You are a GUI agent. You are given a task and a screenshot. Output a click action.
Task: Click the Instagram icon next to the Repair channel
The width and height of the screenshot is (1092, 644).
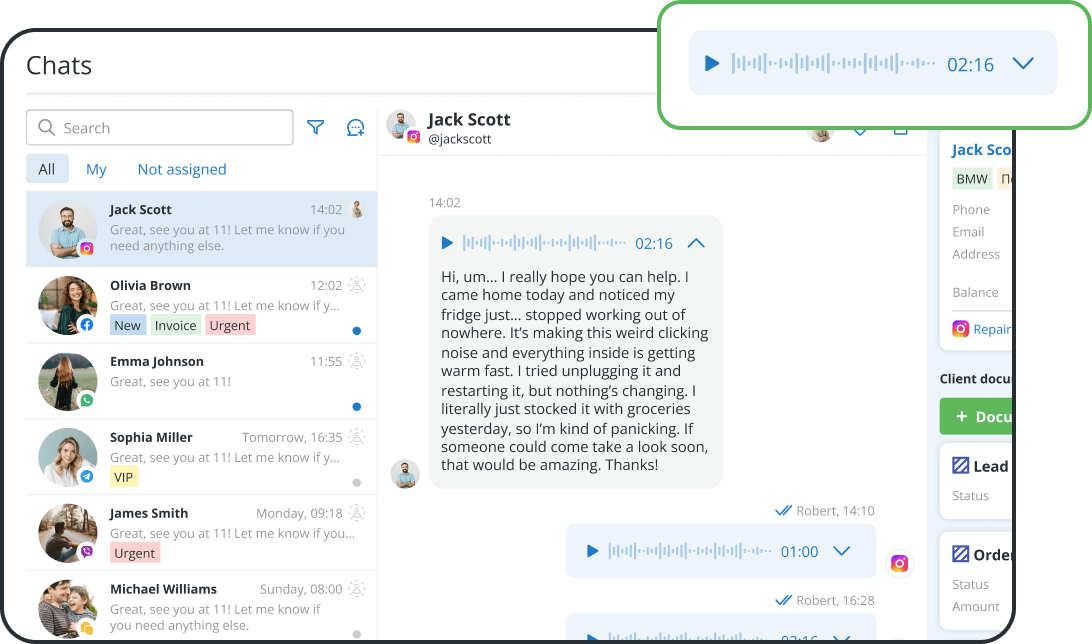[960, 328]
